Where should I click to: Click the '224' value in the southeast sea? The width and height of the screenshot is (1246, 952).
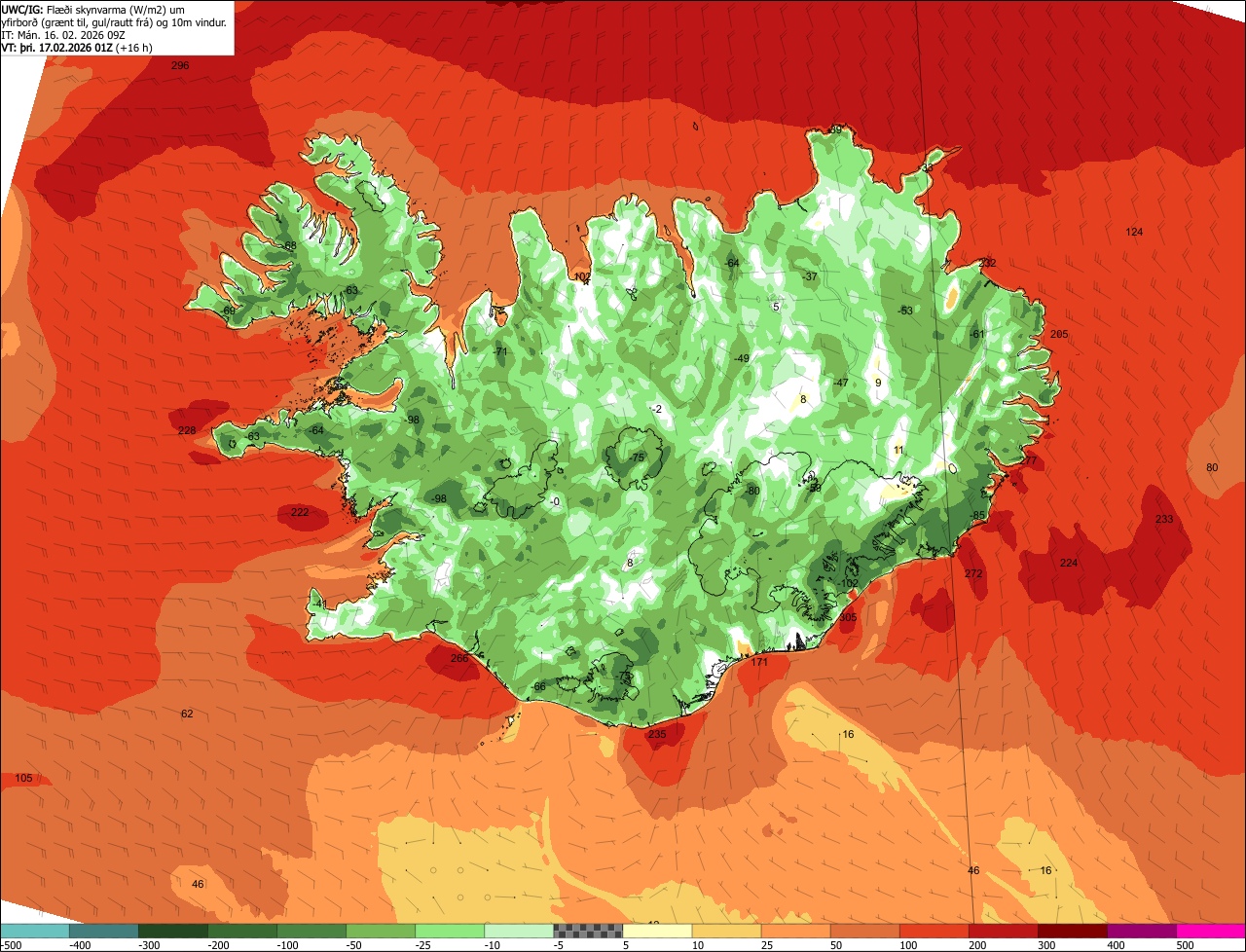pos(1069,563)
